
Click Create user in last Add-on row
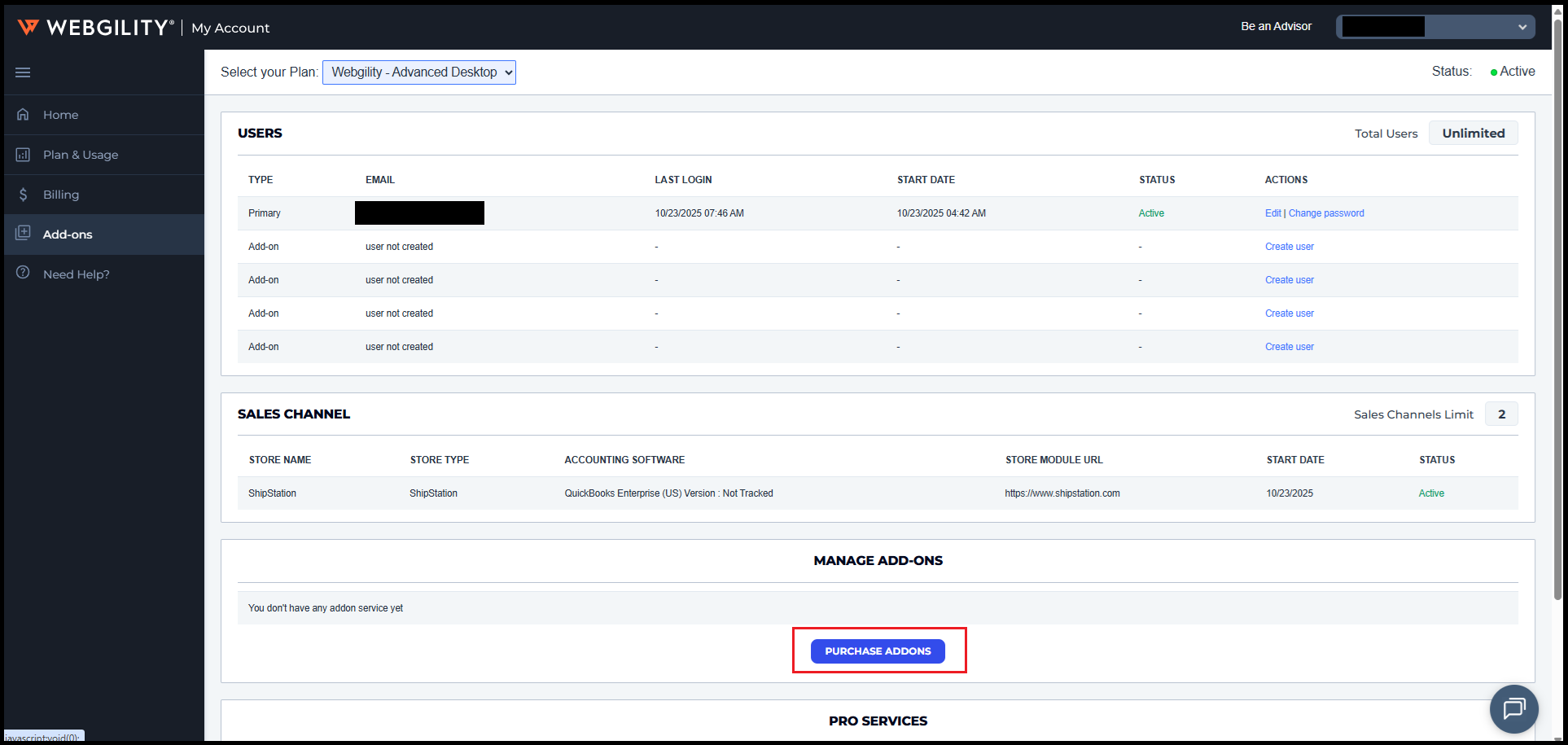click(x=1289, y=347)
